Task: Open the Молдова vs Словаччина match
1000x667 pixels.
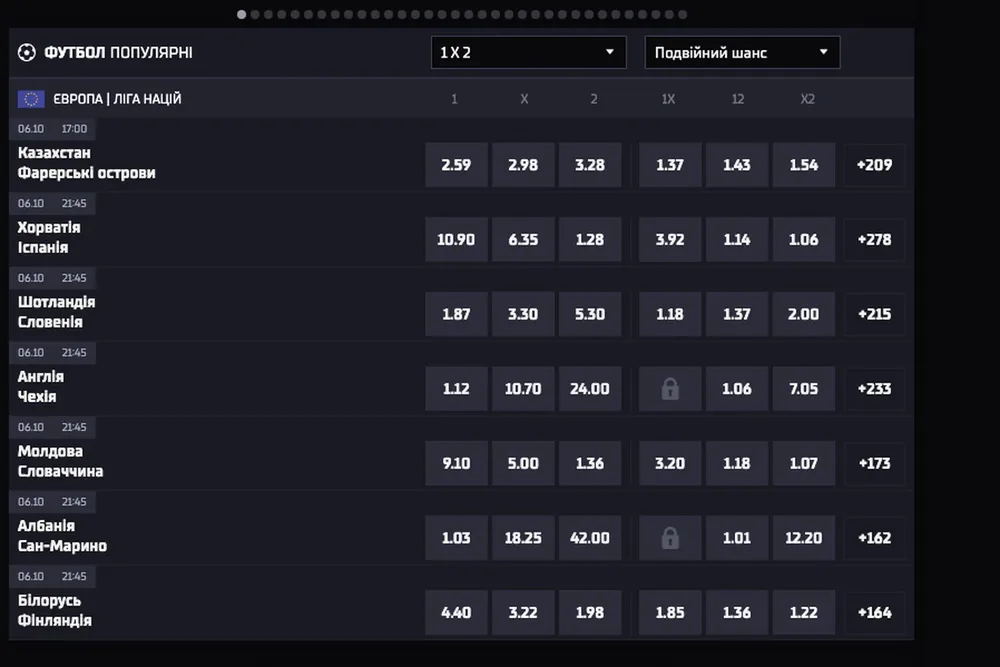Action: (x=61, y=461)
